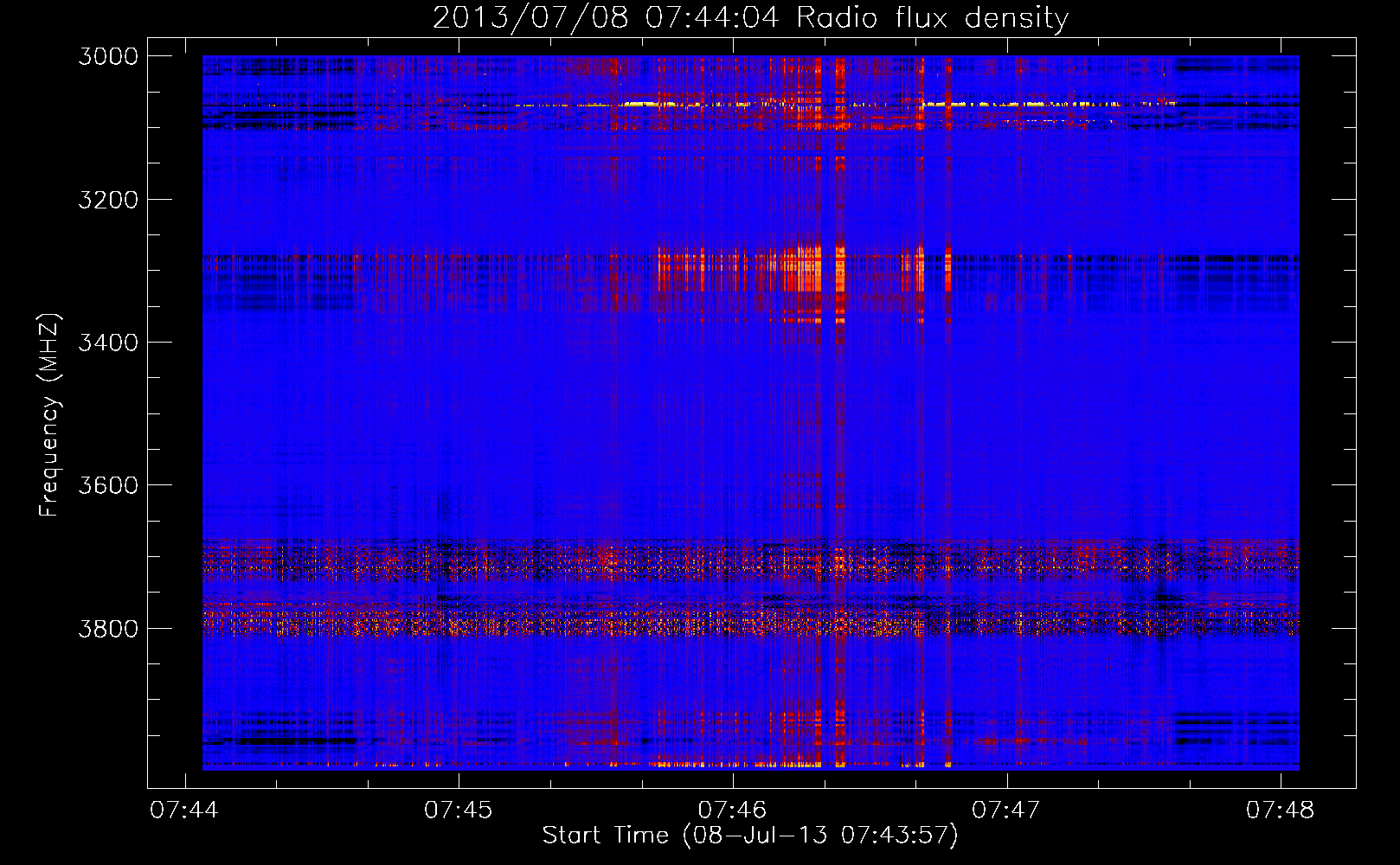The image size is (1400, 865).
Task: Click the 3800 frequency axis label
Action: [108, 628]
